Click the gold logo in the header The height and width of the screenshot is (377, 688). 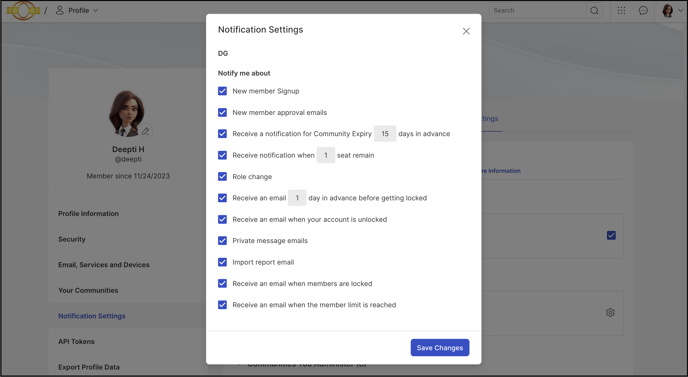(23, 10)
